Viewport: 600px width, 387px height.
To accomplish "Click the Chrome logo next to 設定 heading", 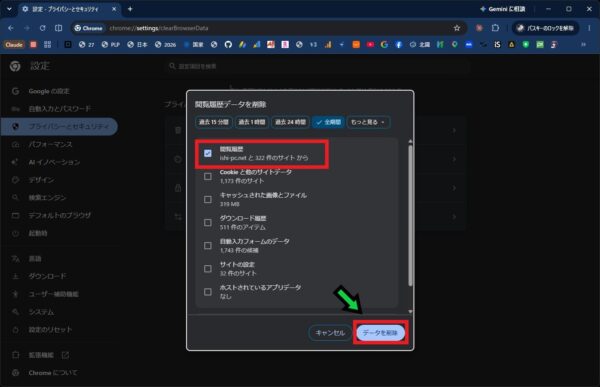I will tap(15, 66).
